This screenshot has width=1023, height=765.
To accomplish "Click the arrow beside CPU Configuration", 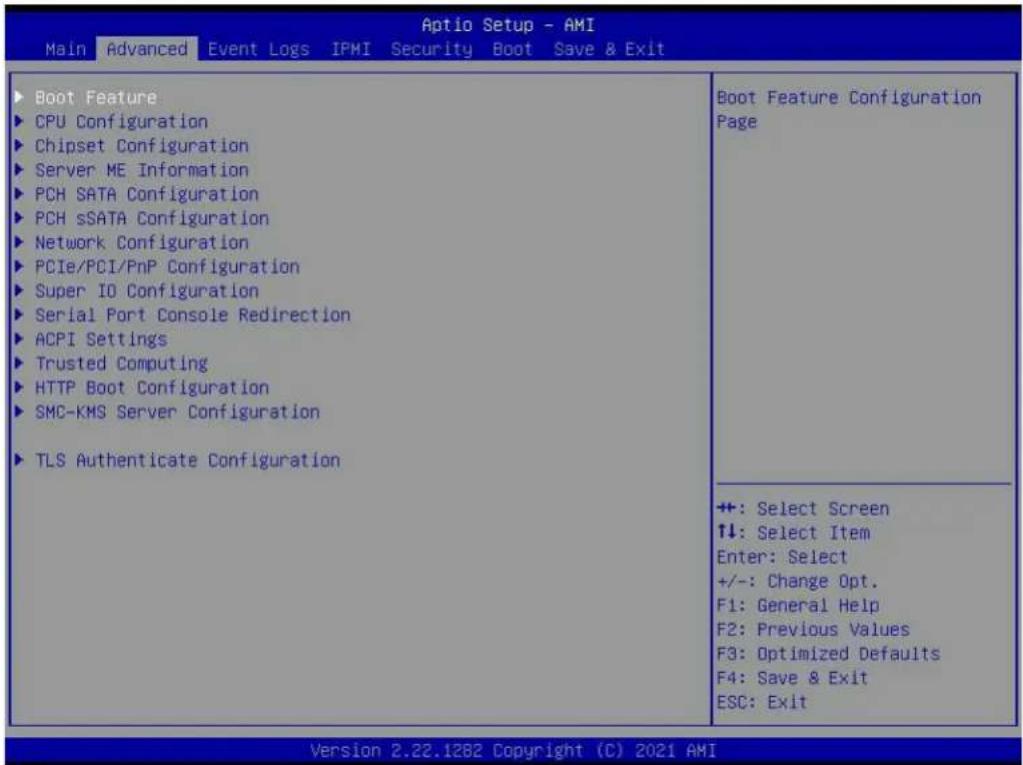I will tap(20, 121).
